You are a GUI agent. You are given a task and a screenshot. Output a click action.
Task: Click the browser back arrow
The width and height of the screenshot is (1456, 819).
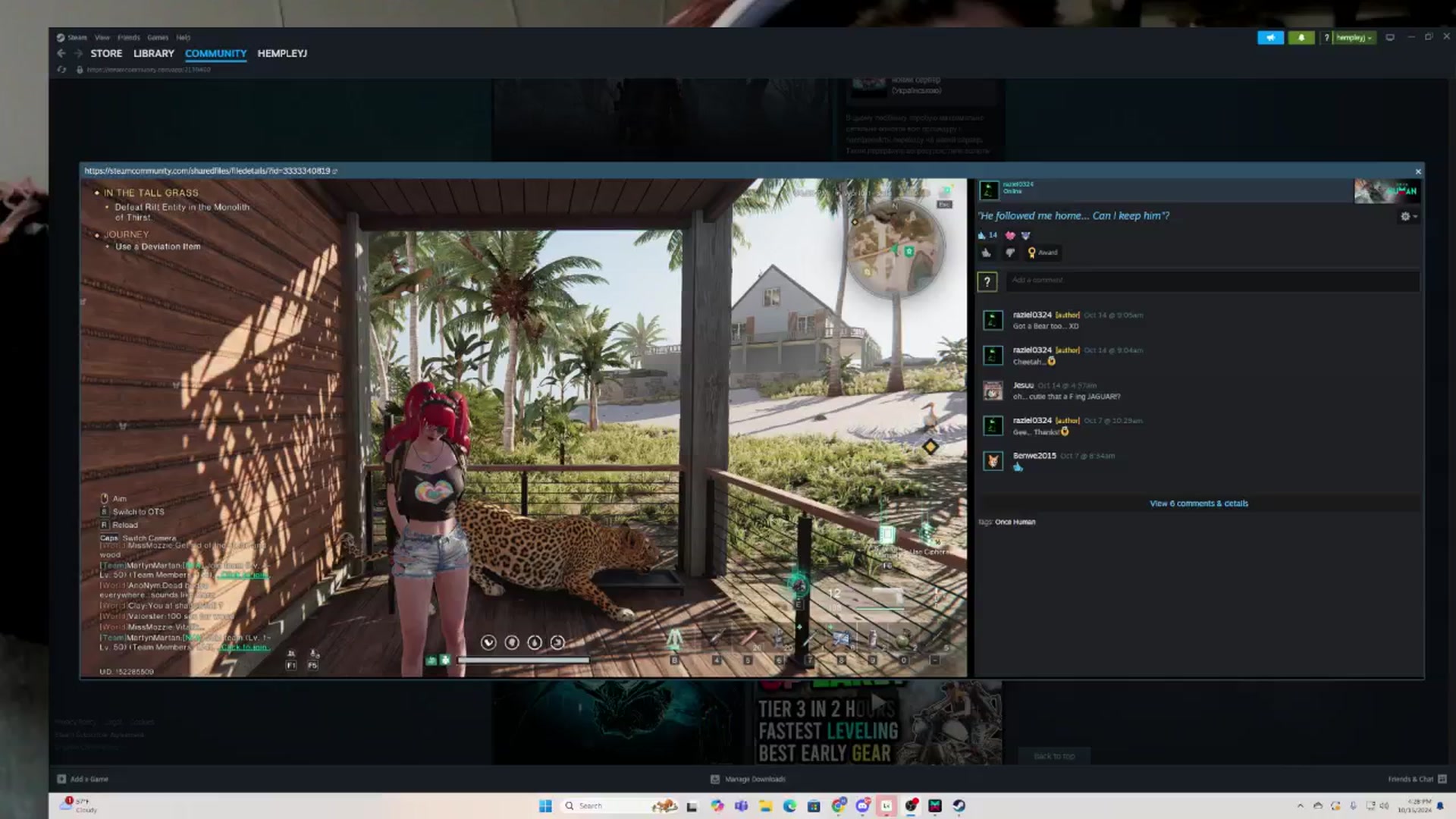pyautogui.click(x=61, y=54)
